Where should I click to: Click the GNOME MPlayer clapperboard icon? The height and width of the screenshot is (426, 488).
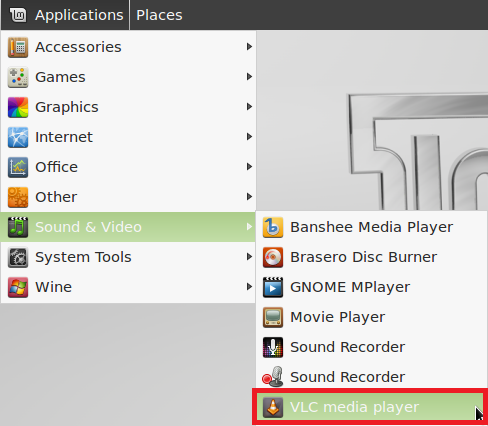(x=273, y=287)
